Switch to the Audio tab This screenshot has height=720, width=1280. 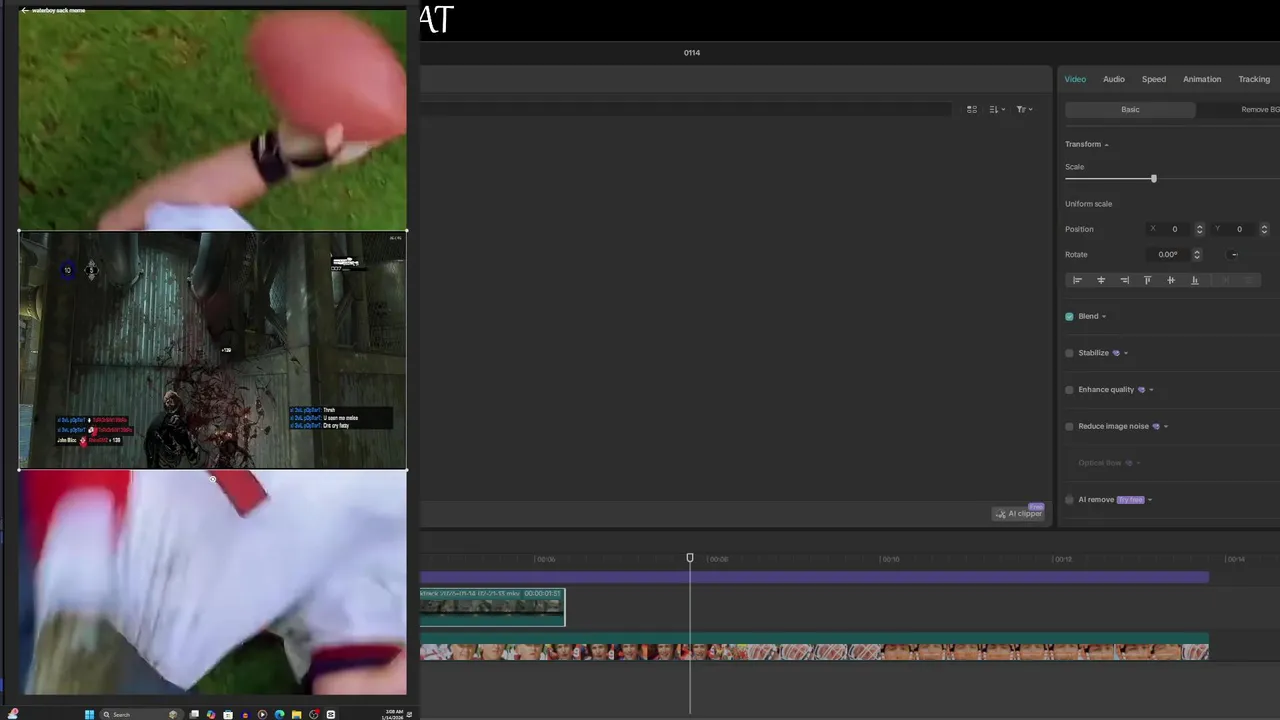pos(1114,79)
